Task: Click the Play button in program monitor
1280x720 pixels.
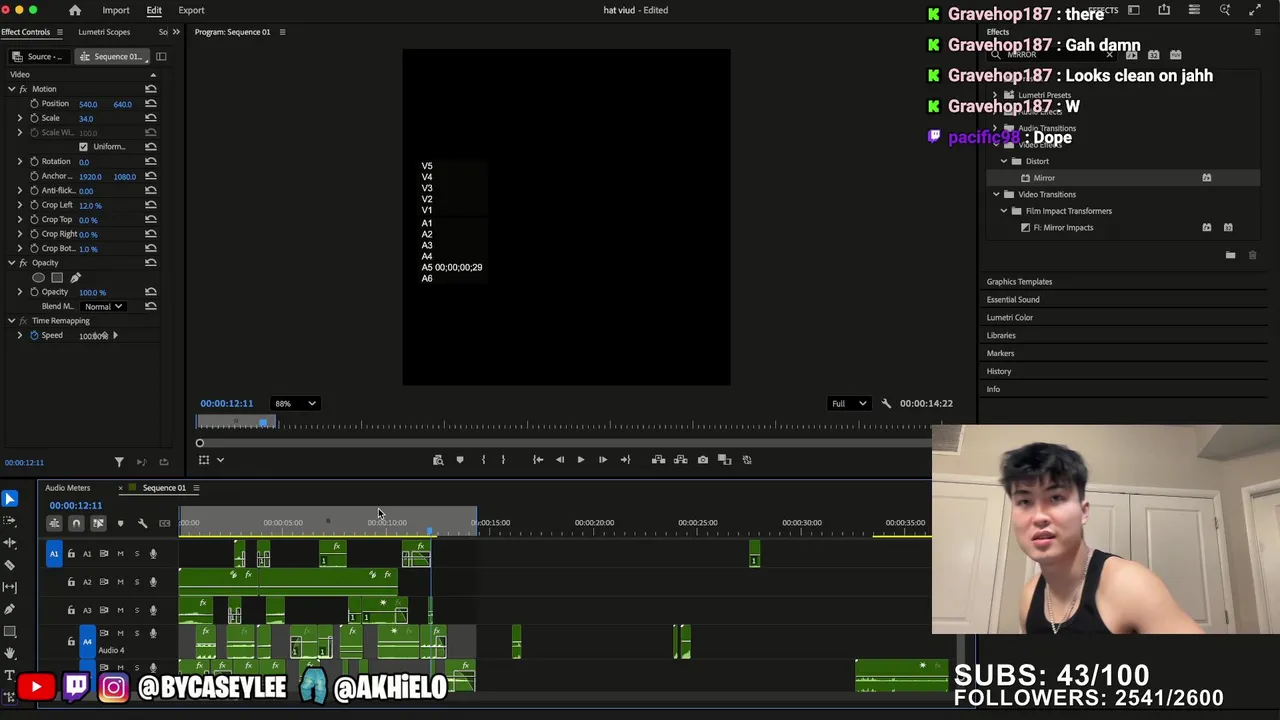Action: tap(580, 460)
